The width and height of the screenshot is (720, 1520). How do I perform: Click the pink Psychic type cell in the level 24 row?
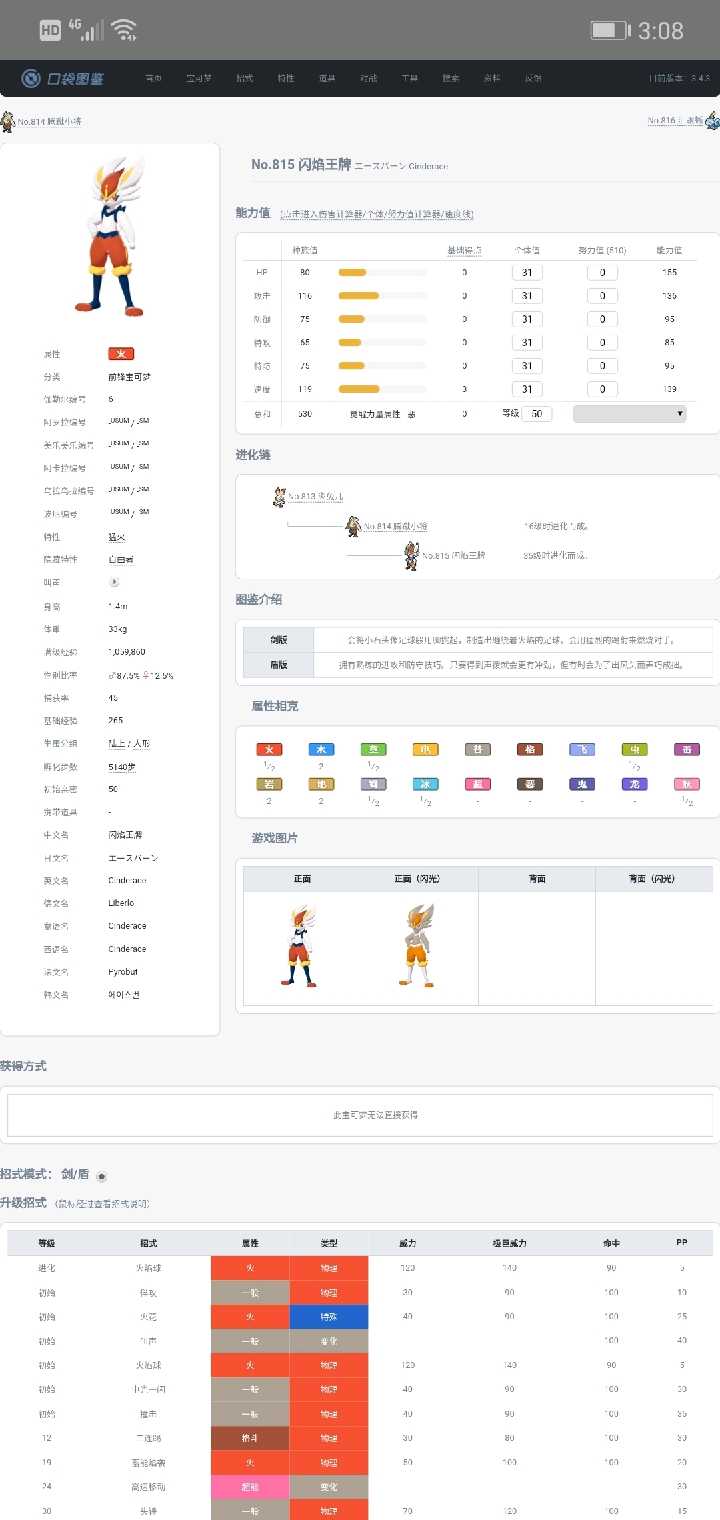[251, 1486]
